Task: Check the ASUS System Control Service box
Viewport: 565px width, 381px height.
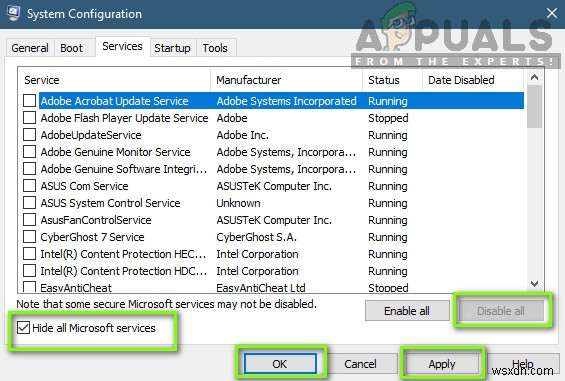Action: (29, 203)
